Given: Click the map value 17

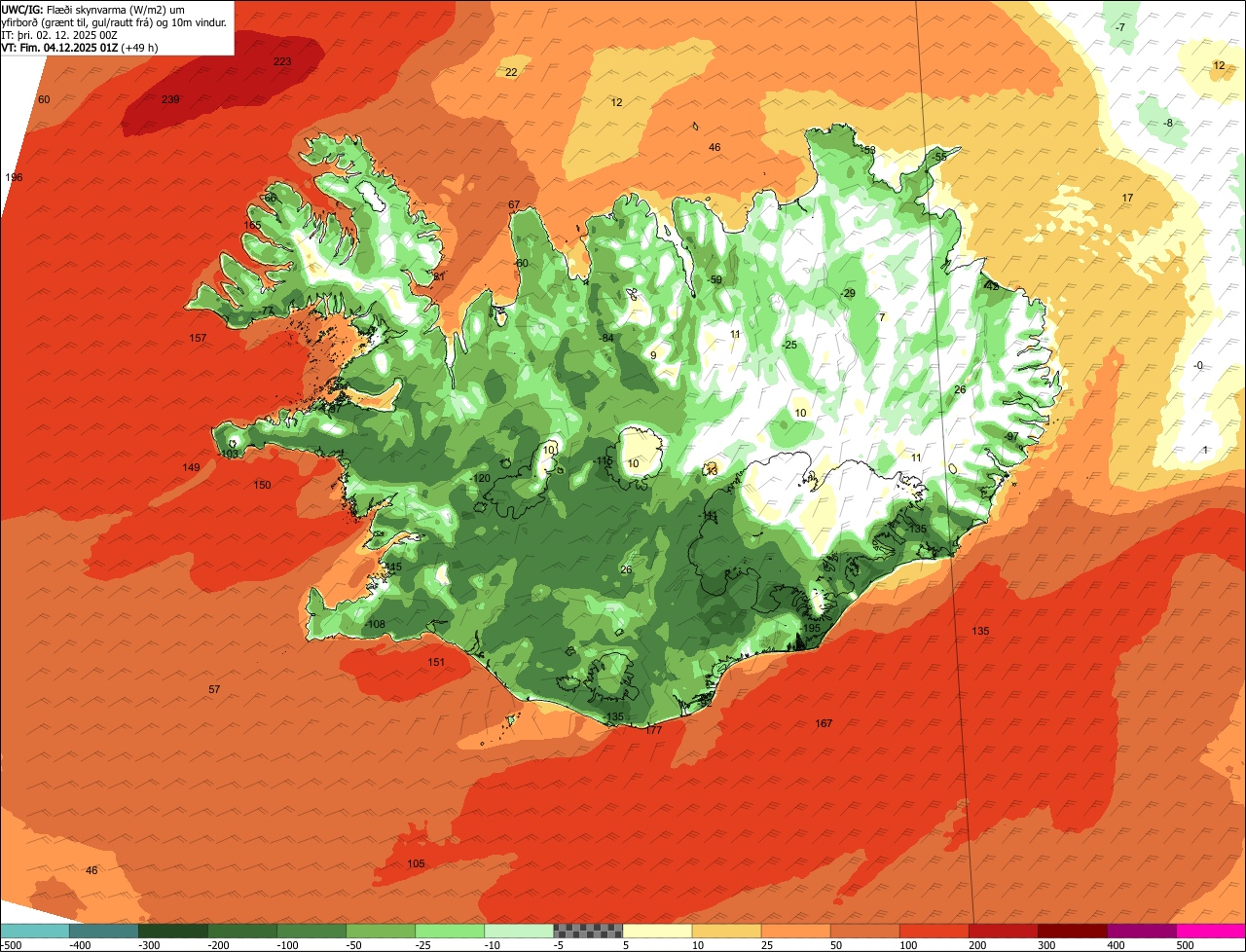Looking at the screenshot, I should (x=1127, y=198).
